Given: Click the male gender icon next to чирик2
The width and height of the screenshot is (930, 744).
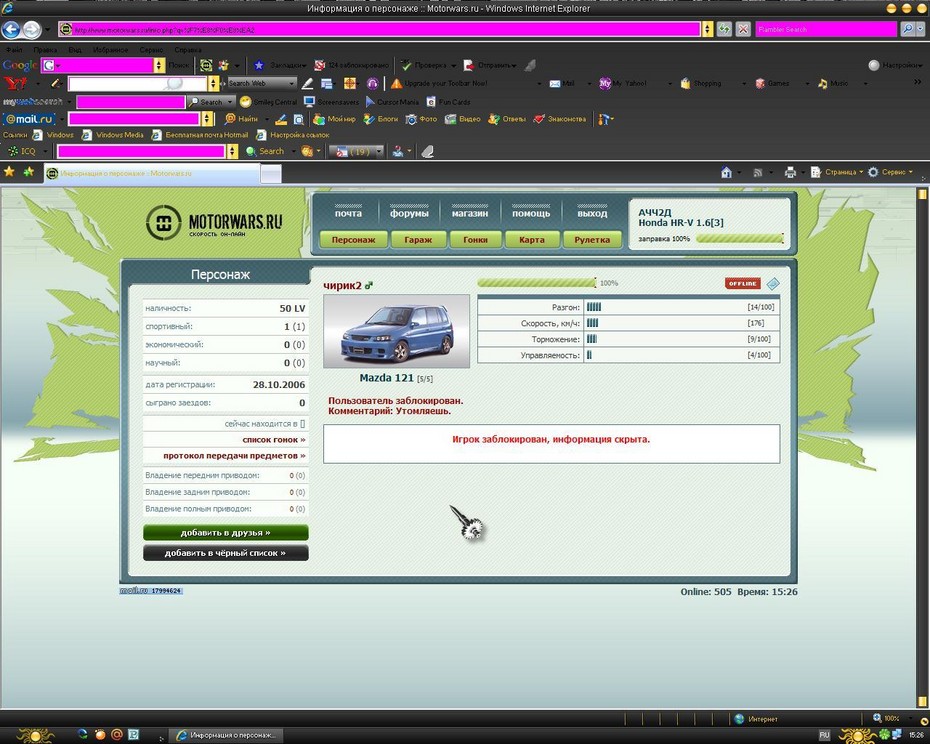Looking at the screenshot, I should 368,285.
